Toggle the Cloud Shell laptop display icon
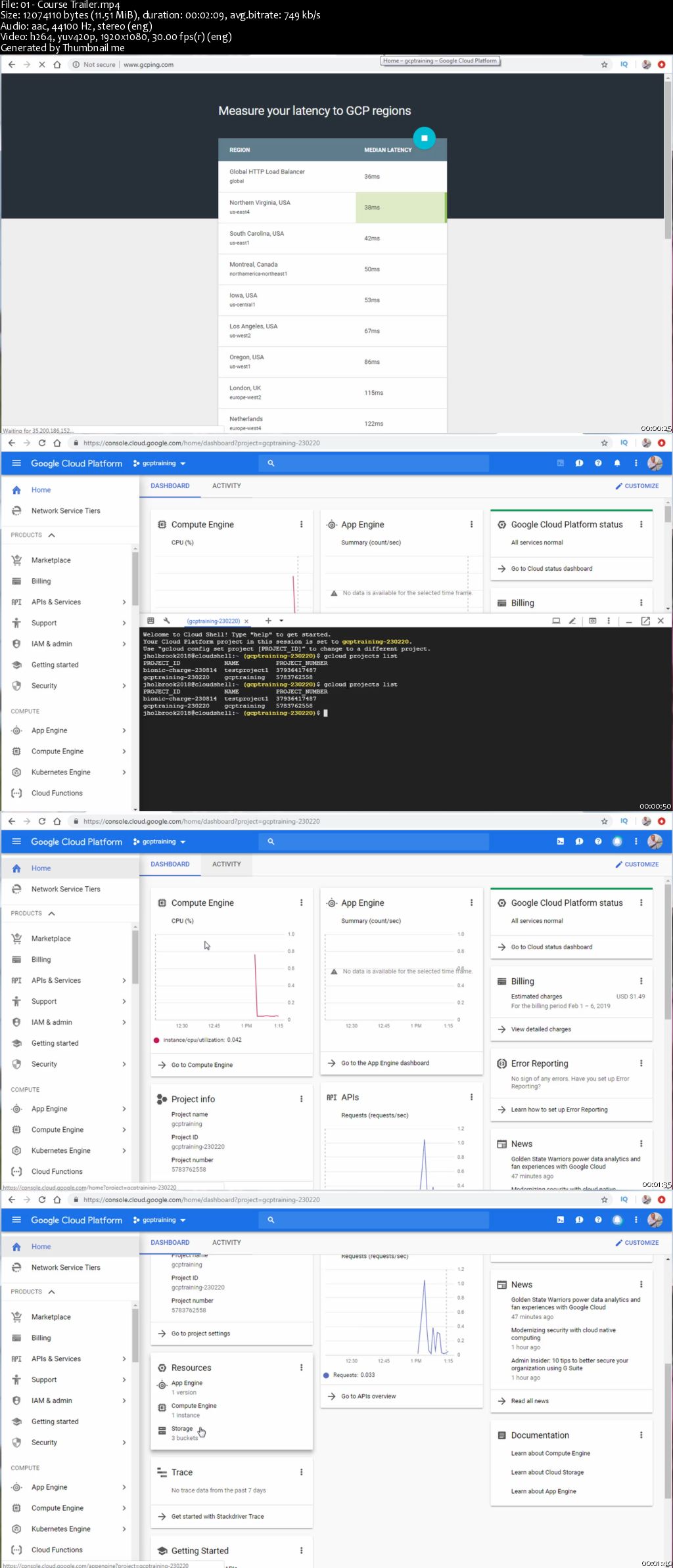The height and width of the screenshot is (1568, 673). (556, 621)
